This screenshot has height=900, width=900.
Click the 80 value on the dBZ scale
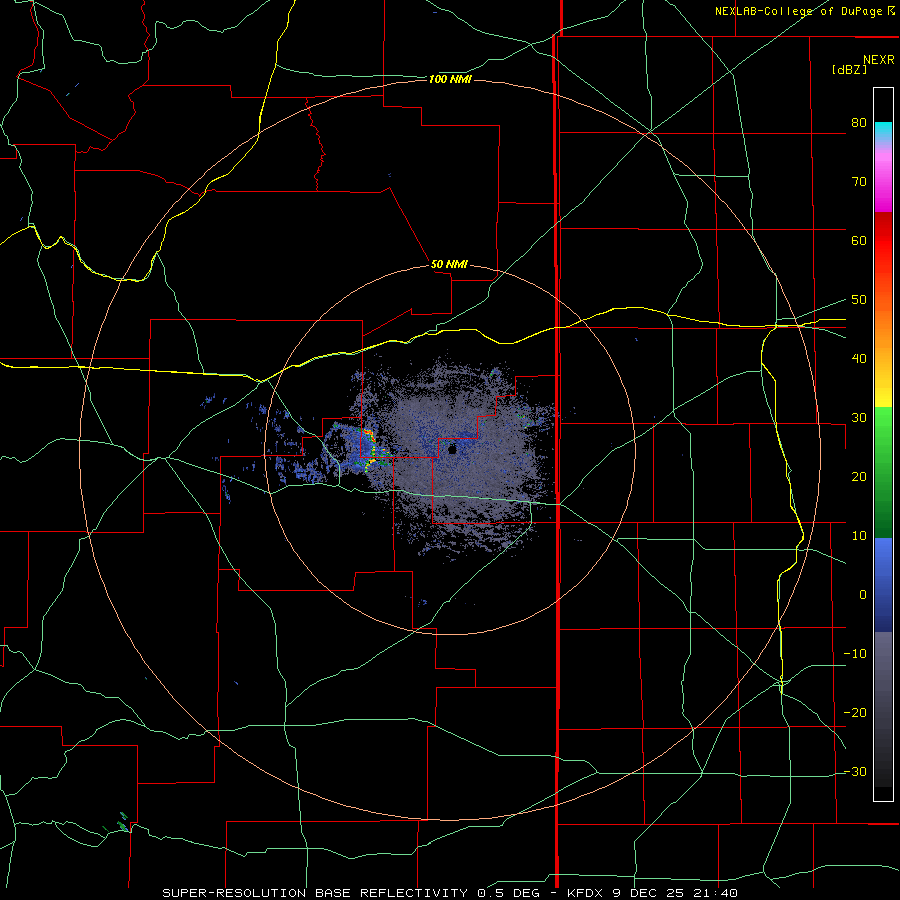click(x=859, y=123)
